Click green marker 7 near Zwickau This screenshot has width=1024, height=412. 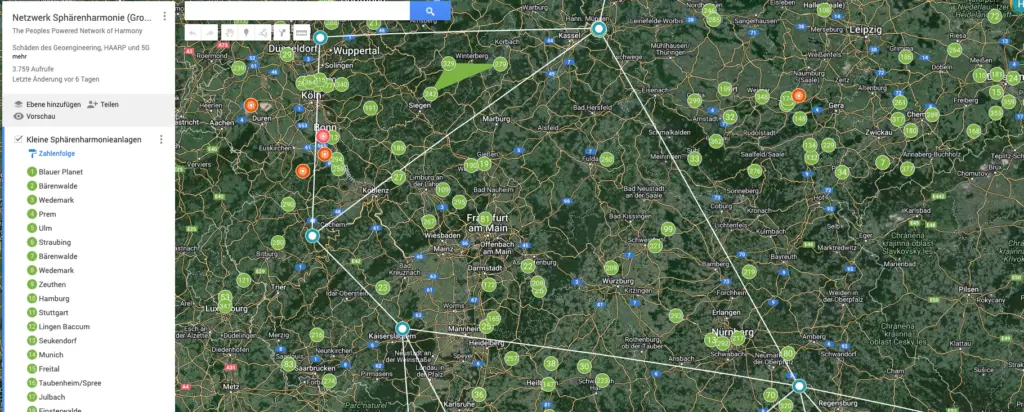[883, 162]
